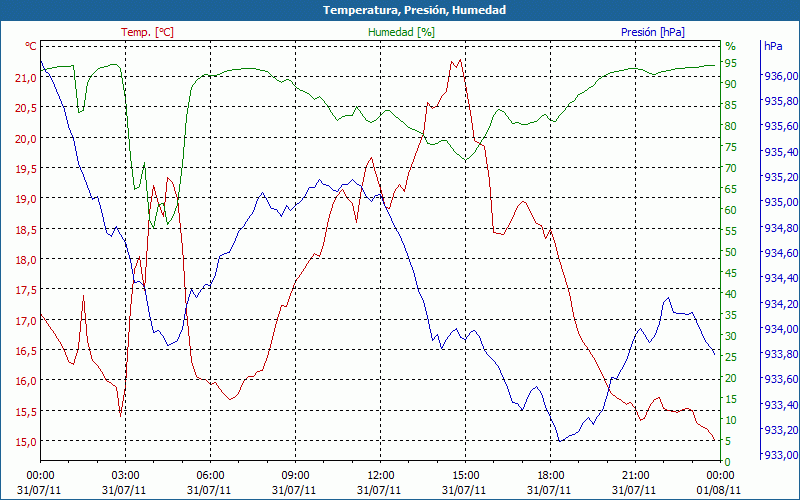This screenshot has width=800, height=500.
Task: Click pressure axis value '935,20'
Action: [x=779, y=177]
